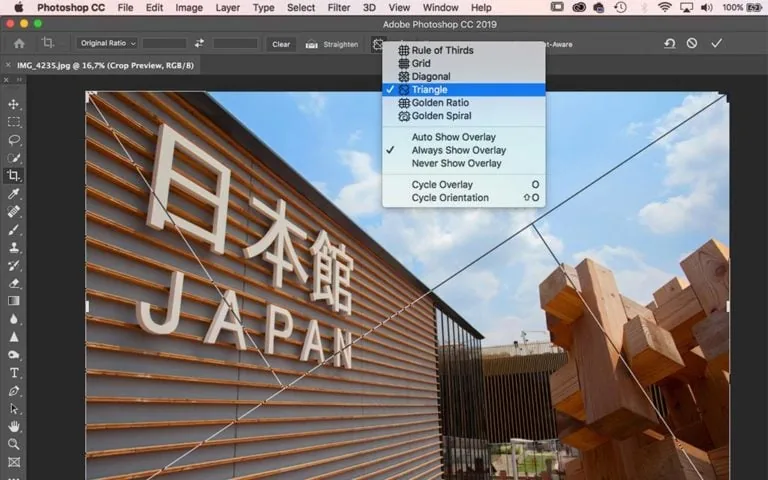
Task: Open the Layer menu
Action: coord(228,7)
